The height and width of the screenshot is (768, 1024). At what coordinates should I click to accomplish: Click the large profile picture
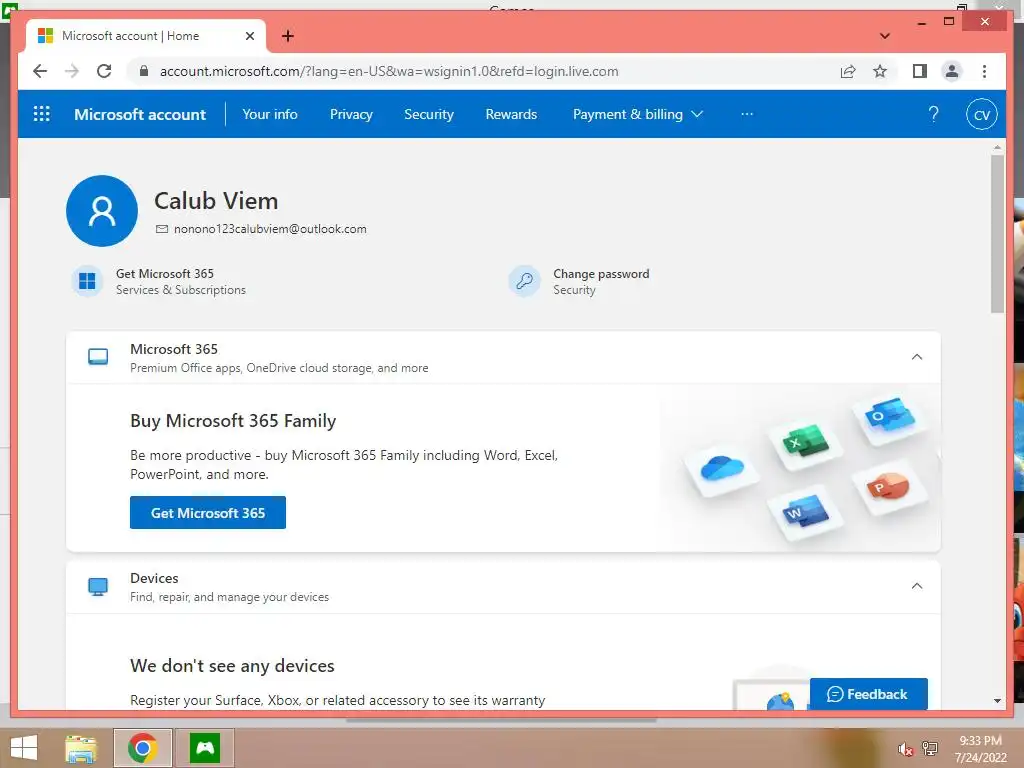pyautogui.click(x=102, y=210)
